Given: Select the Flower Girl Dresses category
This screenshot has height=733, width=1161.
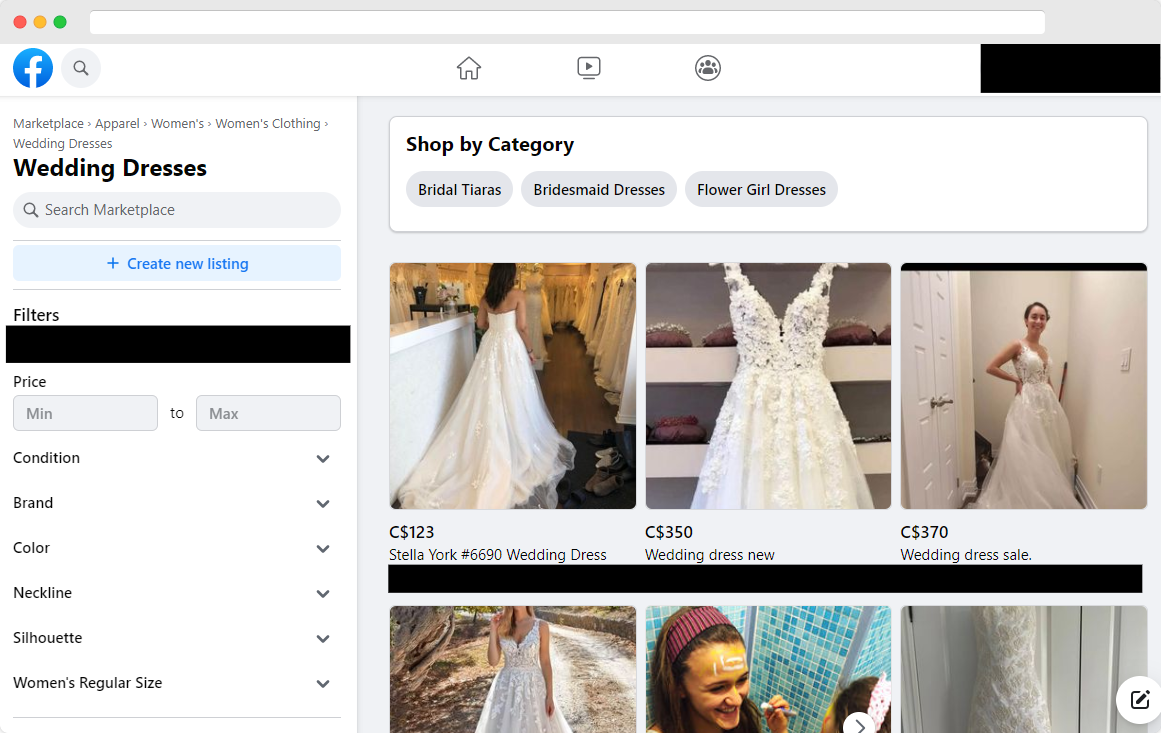Looking at the screenshot, I should (x=761, y=190).
